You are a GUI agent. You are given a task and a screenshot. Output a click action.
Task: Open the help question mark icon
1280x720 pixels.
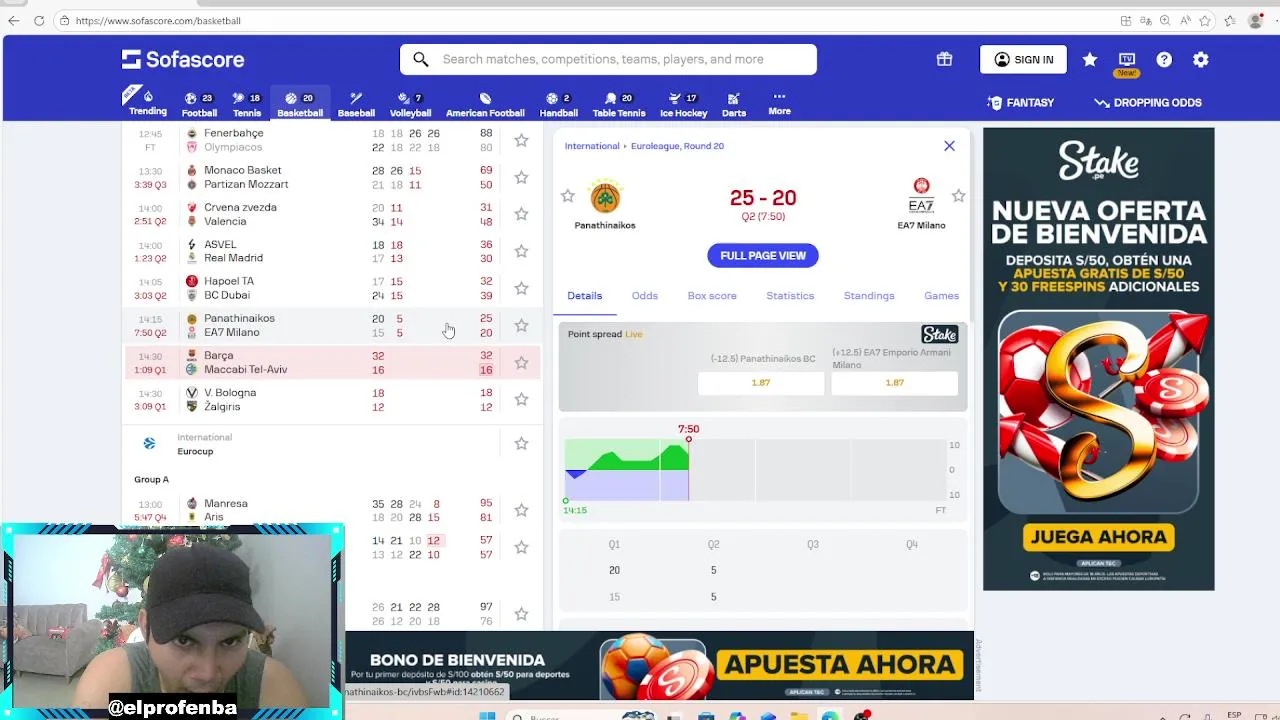coord(1164,60)
